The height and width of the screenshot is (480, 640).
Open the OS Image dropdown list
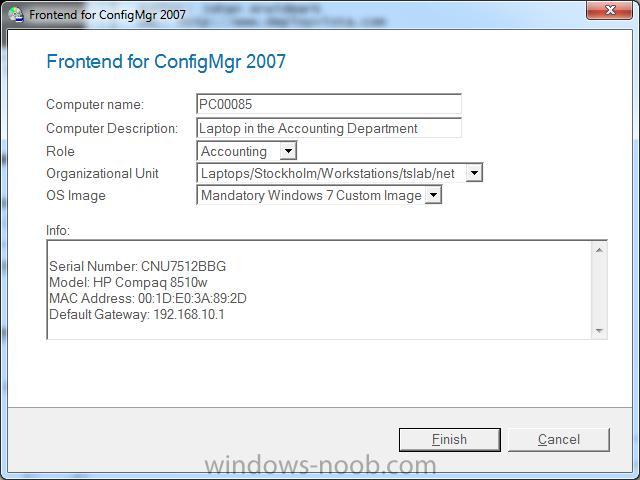point(433,195)
